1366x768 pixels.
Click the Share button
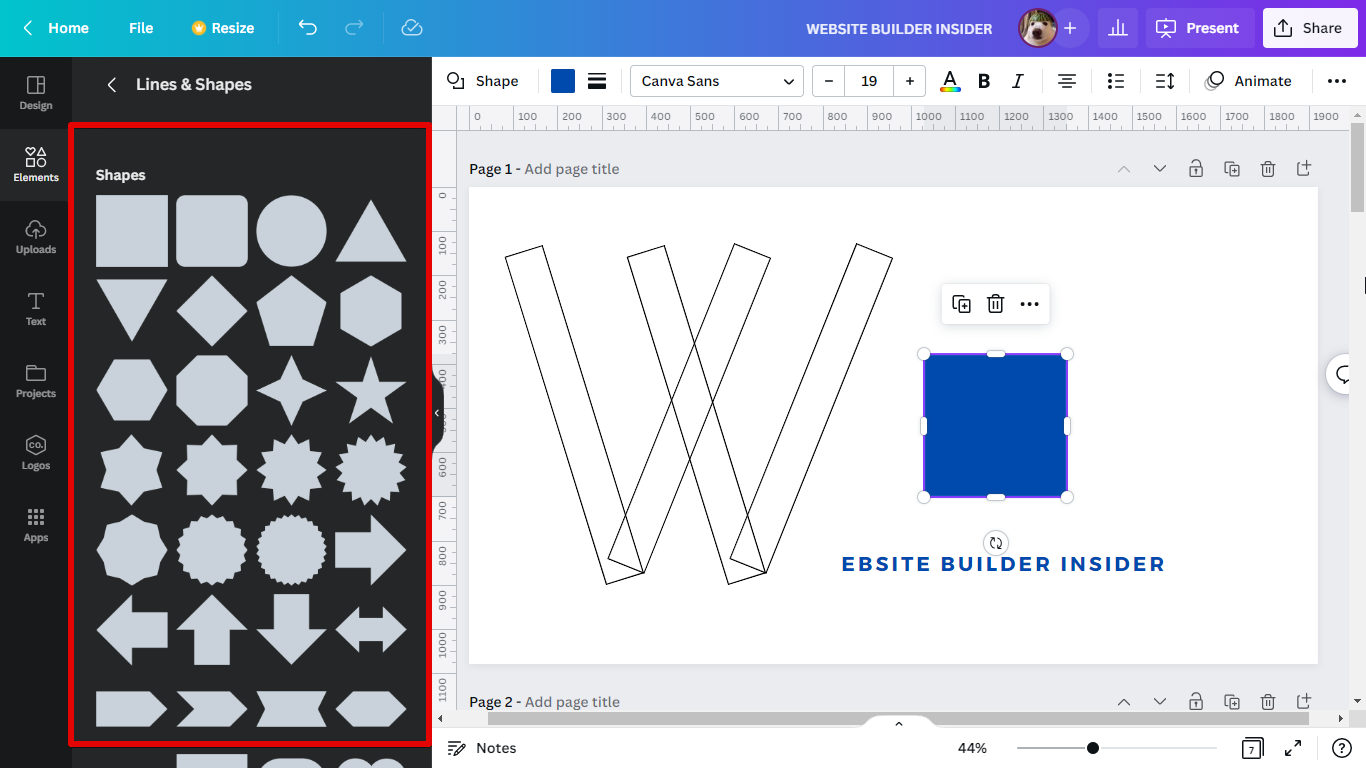tap(1309, 28)
